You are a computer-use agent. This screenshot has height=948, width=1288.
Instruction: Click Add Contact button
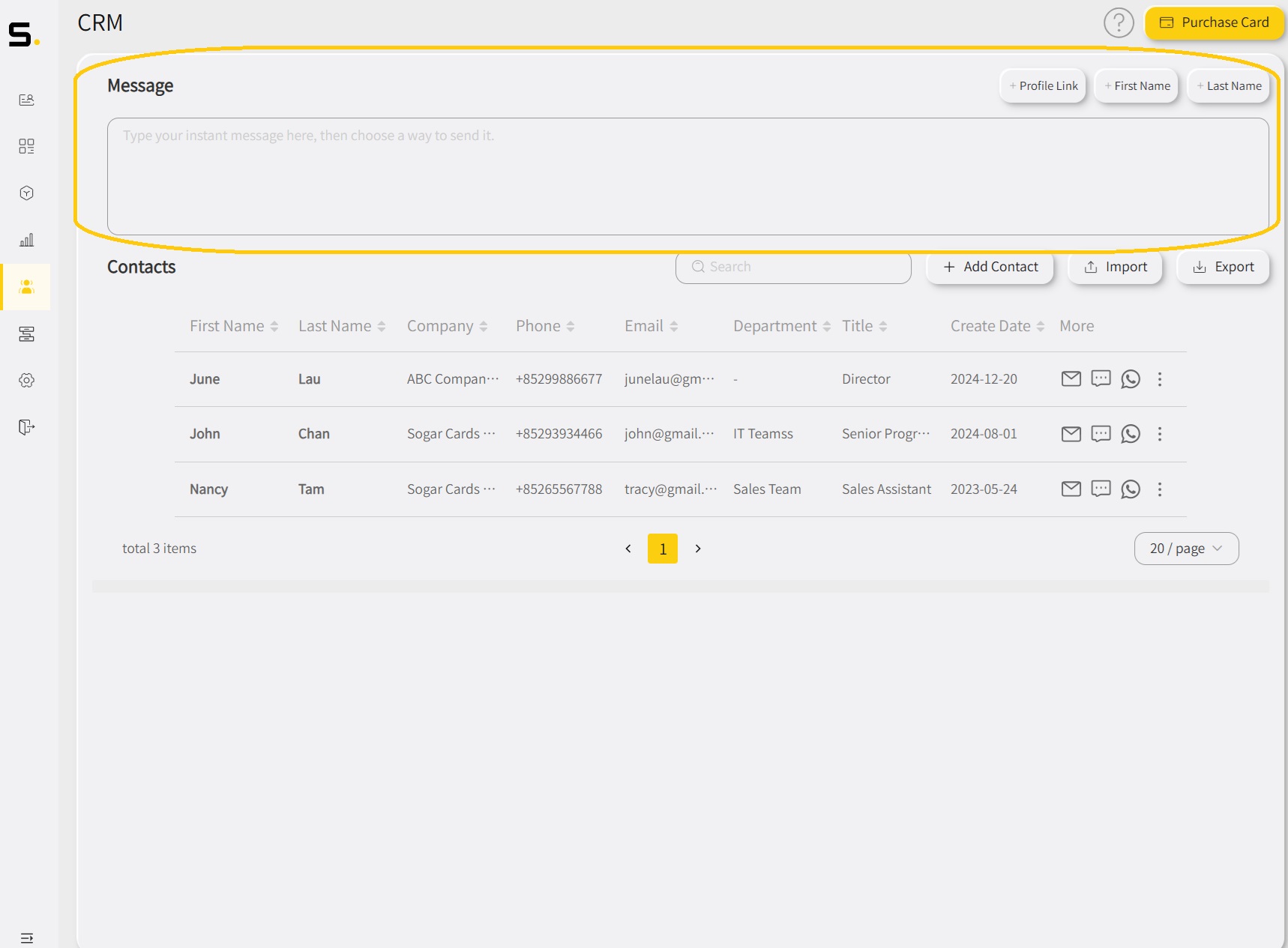990,267
